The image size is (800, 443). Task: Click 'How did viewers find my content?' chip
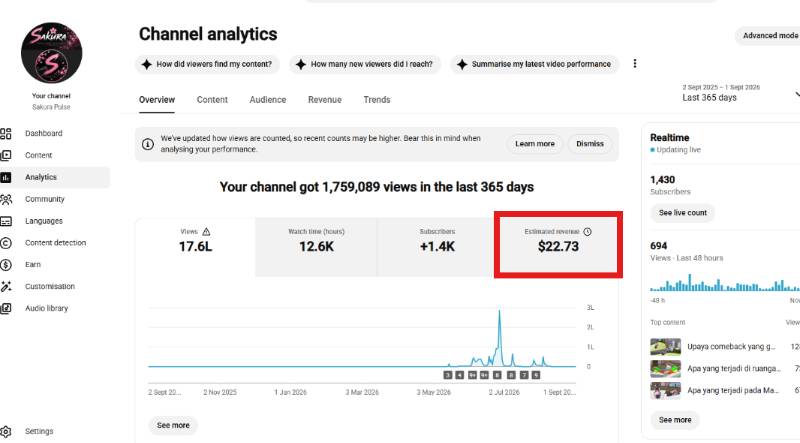[207, 64]
